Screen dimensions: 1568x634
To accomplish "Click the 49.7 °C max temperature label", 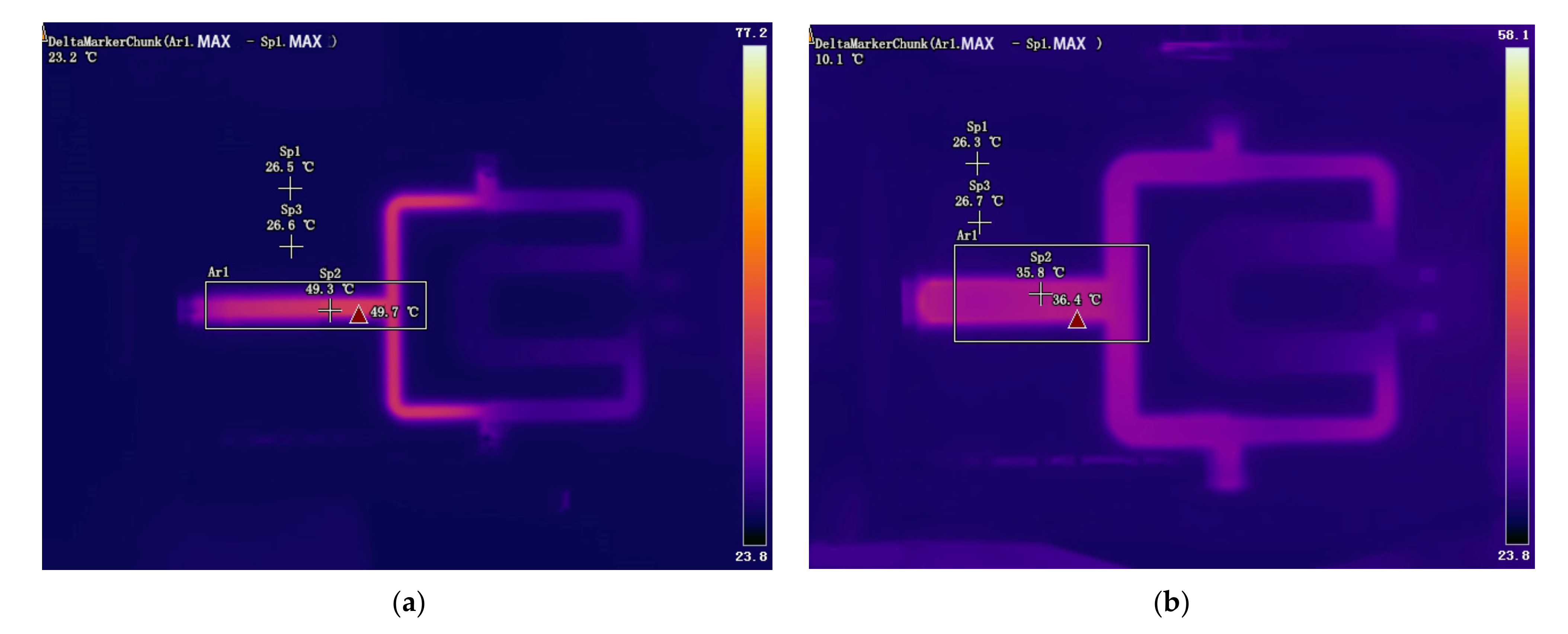I will 394,312.
